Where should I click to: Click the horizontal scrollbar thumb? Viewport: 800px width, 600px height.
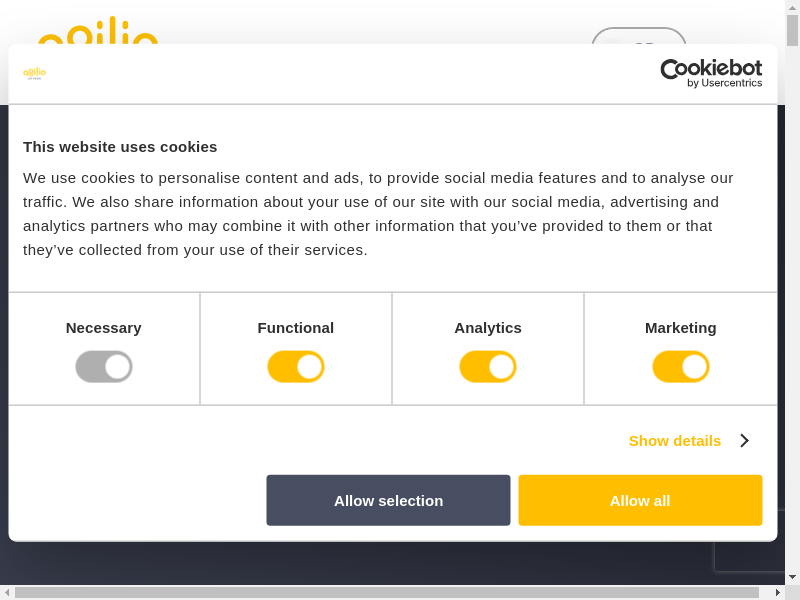pyautogui.click(x=386, y=592)
